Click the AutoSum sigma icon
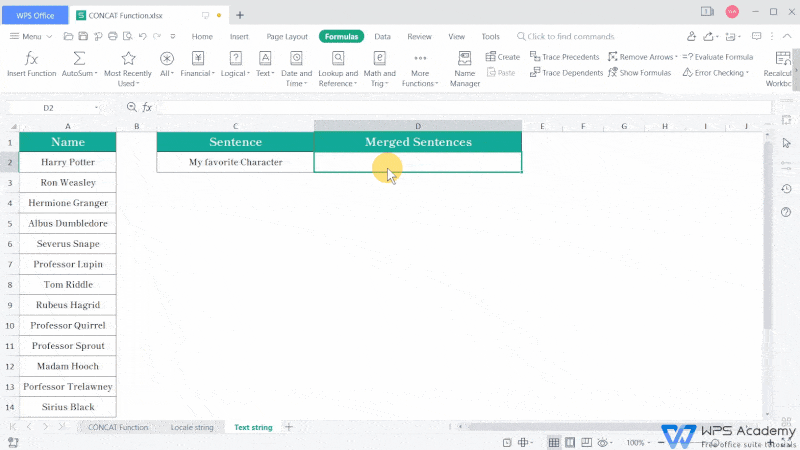The image size is (800, 450). [79, 59]
